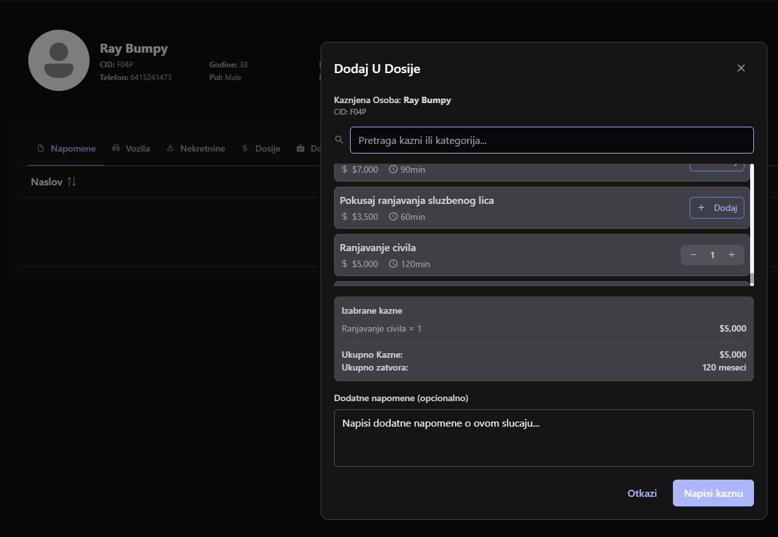Select the Nekretnine tab

[x=196, y=148]
